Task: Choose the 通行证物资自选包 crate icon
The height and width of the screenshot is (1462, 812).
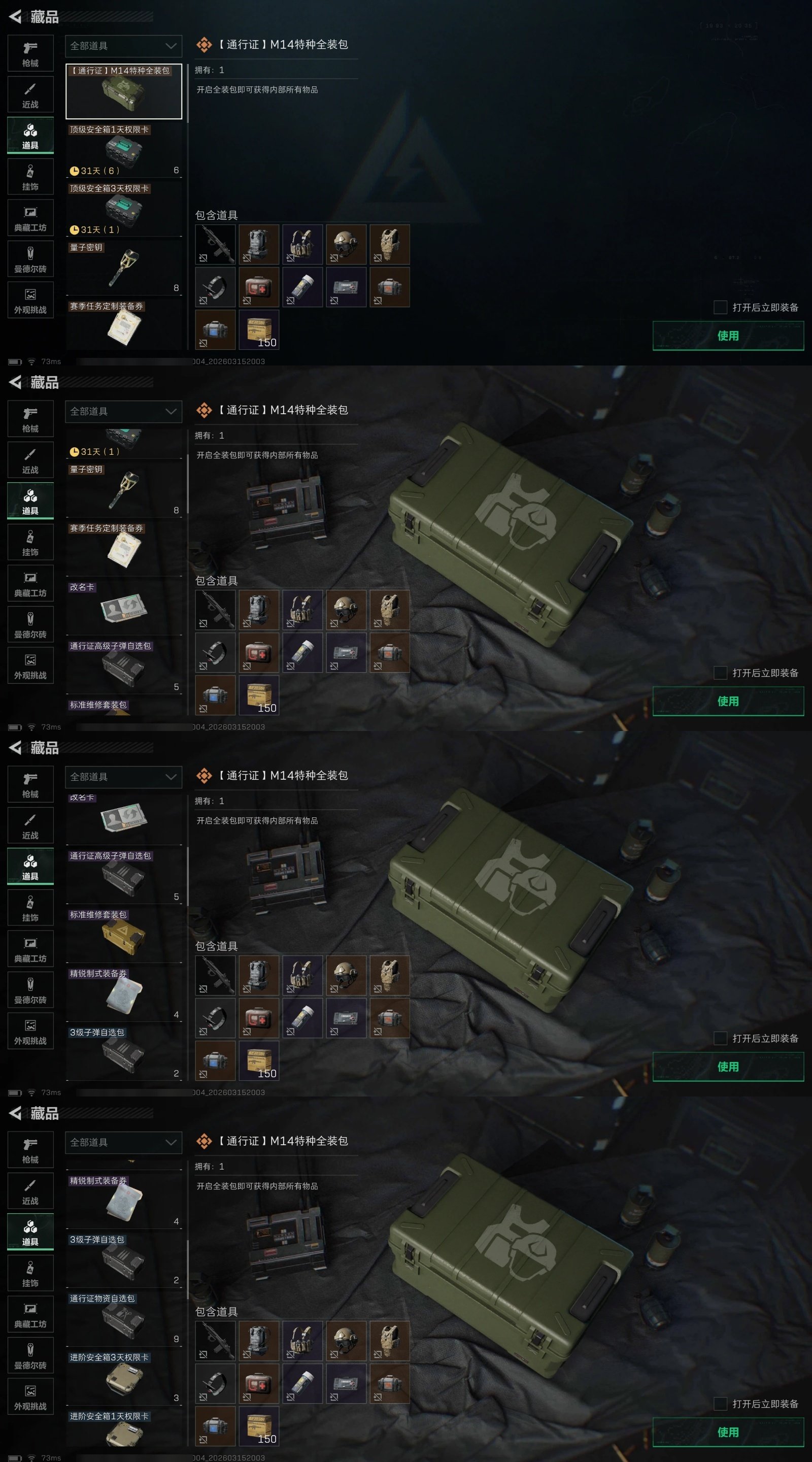Action: [x=124, y=1321]
